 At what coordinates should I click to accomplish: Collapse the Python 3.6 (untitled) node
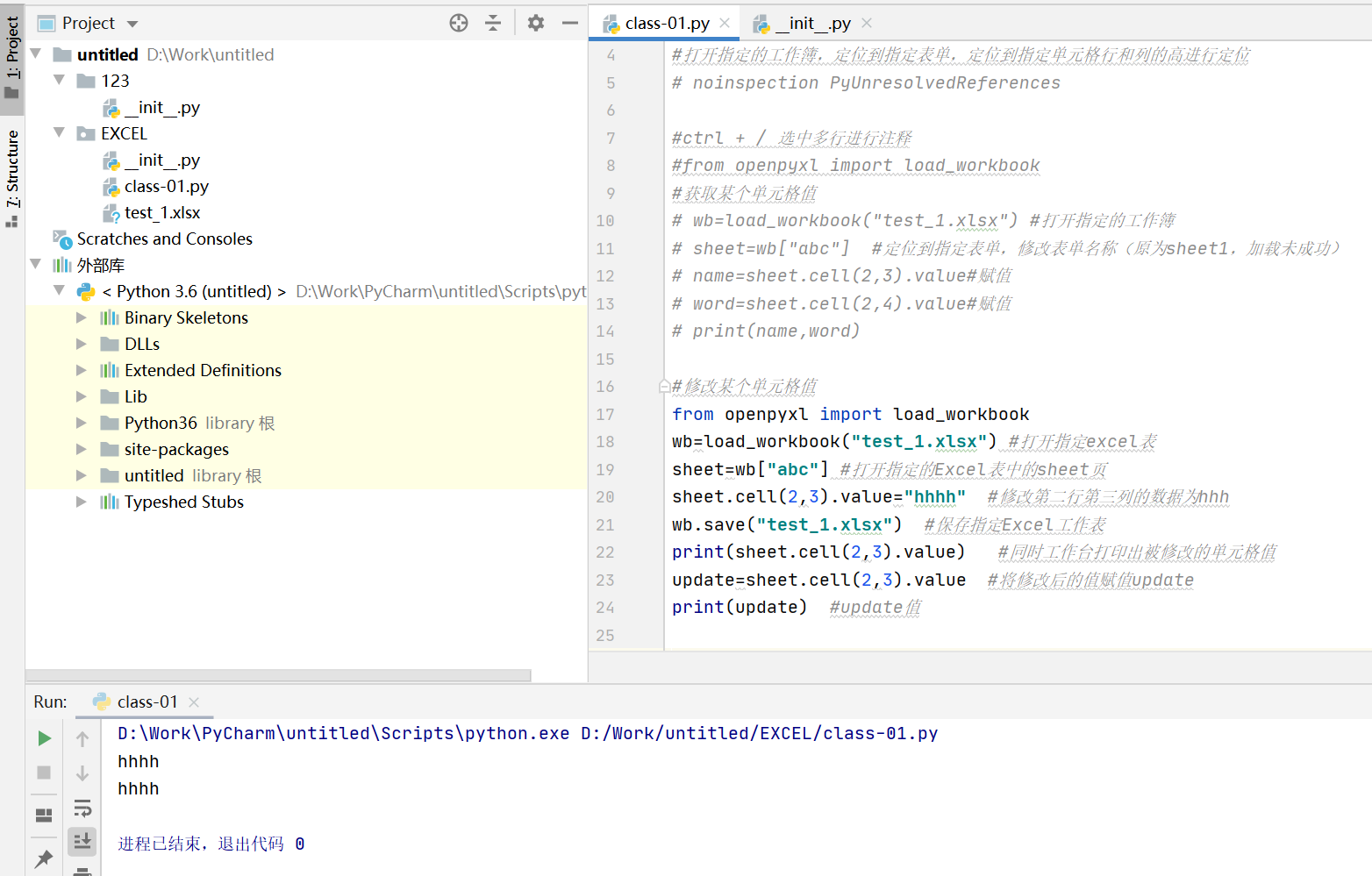click(x=60, y=291)
